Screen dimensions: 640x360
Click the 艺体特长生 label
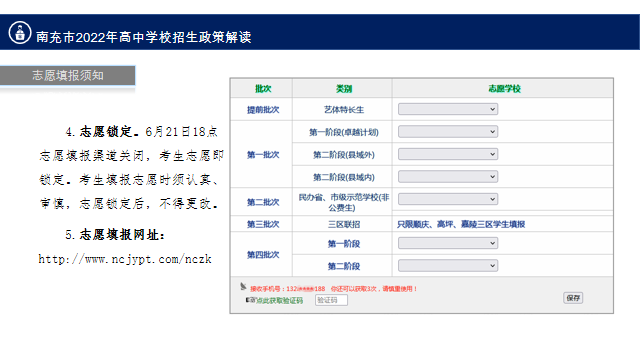pyautogui.click(x=344, y=110)
